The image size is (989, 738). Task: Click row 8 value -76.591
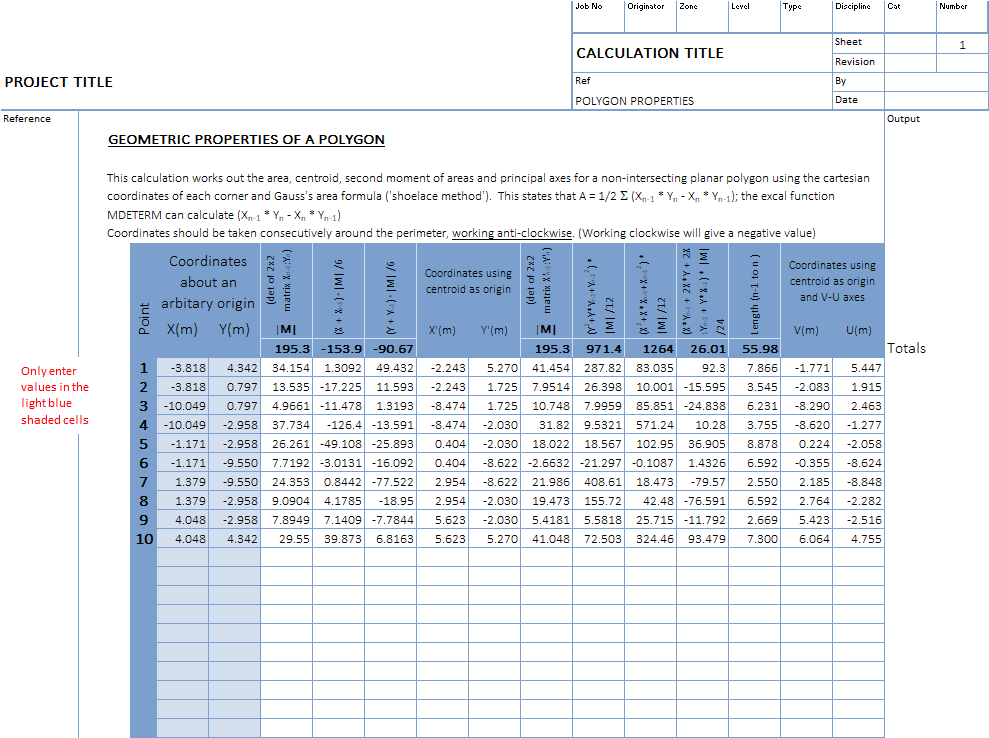click(x=703, y=501)
